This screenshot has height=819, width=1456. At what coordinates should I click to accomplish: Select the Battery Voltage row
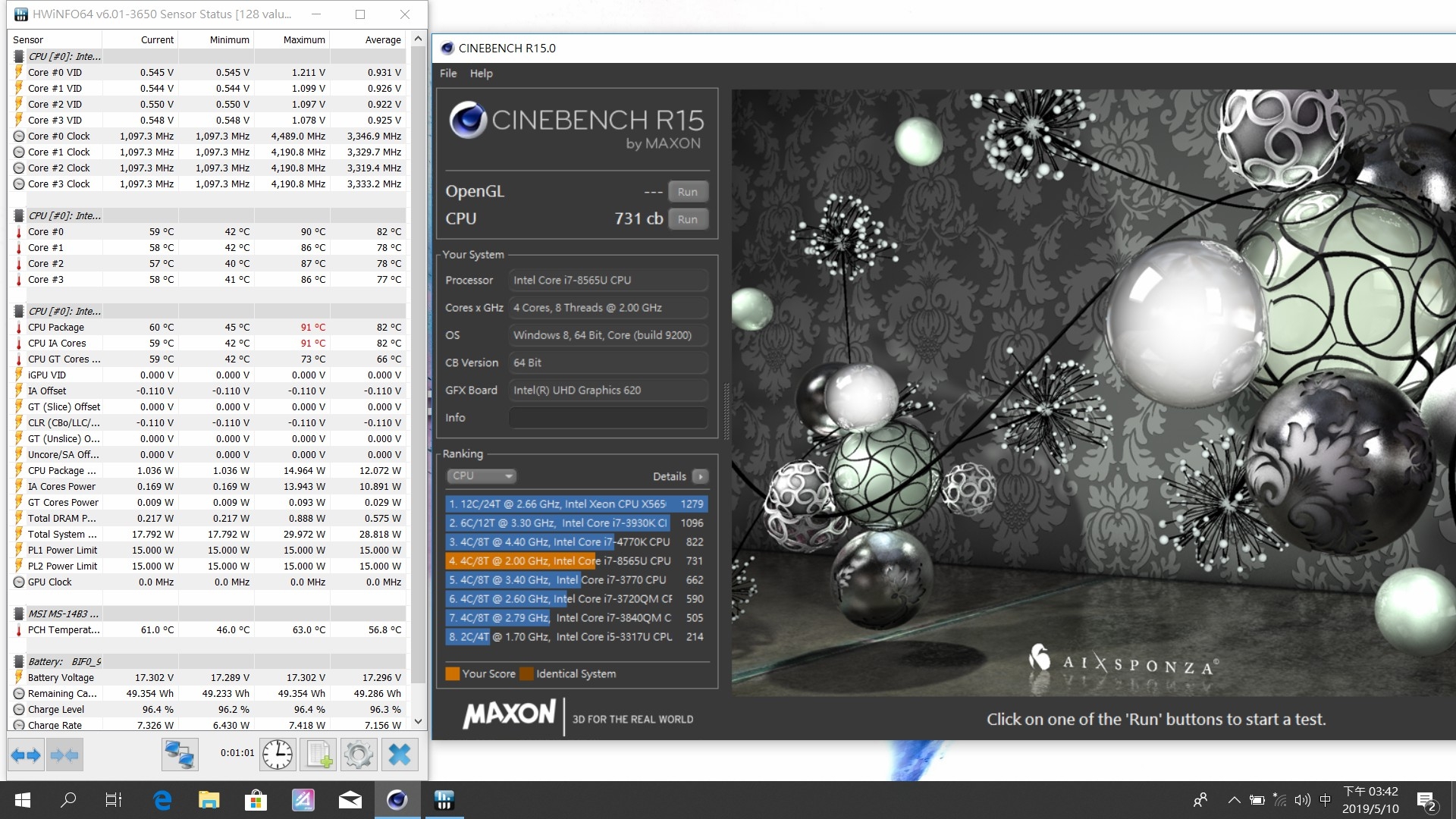(x=207, y=677)
